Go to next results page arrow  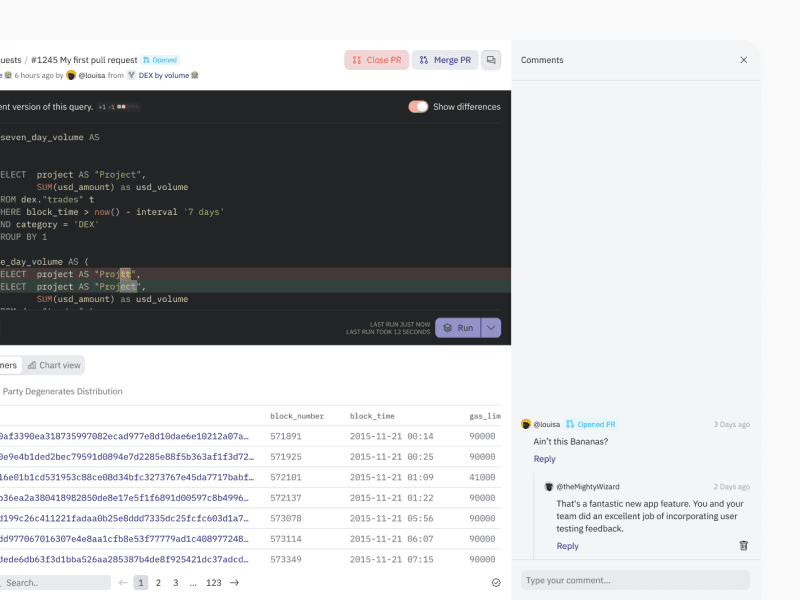(235, 582)
